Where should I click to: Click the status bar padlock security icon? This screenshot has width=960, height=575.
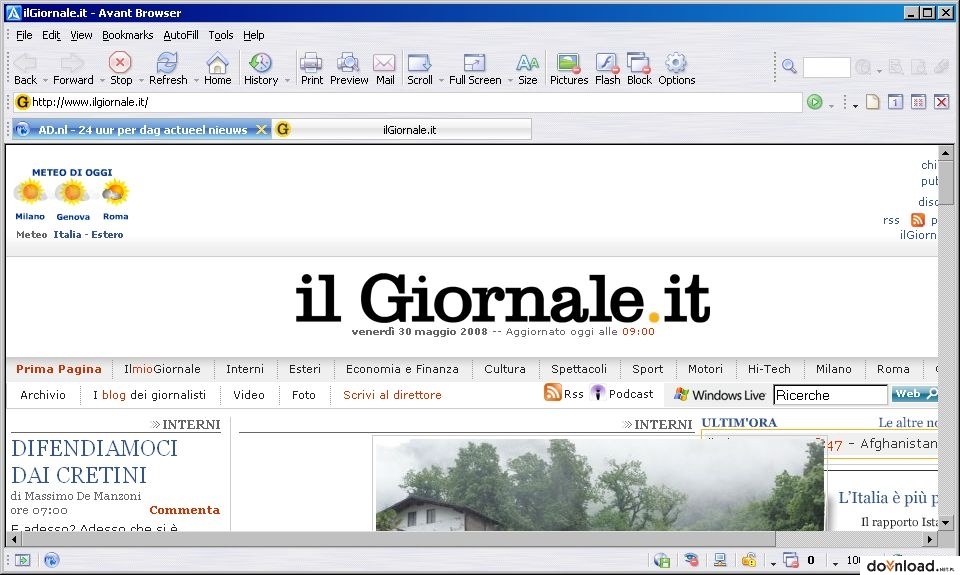point(749,560)
